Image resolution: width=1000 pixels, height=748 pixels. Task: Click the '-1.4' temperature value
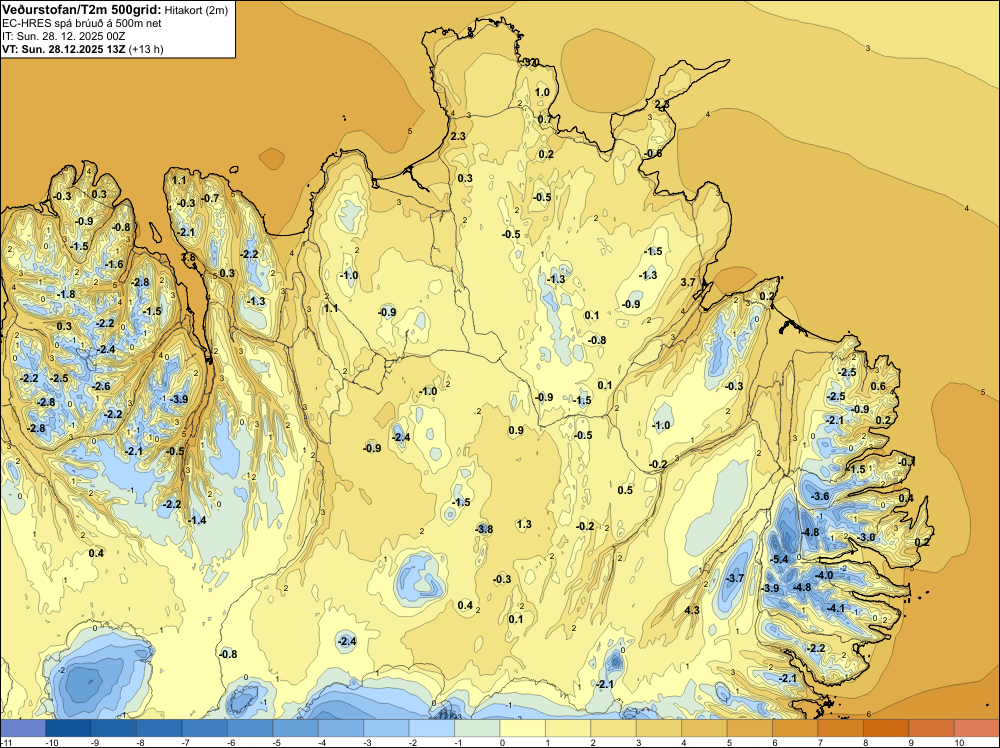tap(197, 520)
